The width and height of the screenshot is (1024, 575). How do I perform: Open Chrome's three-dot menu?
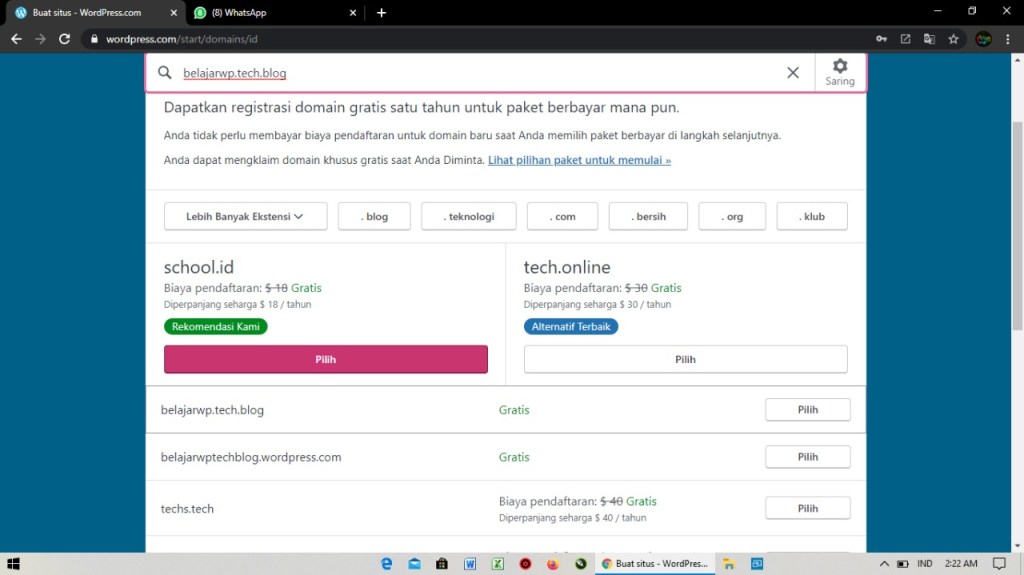coord(1008,39)
